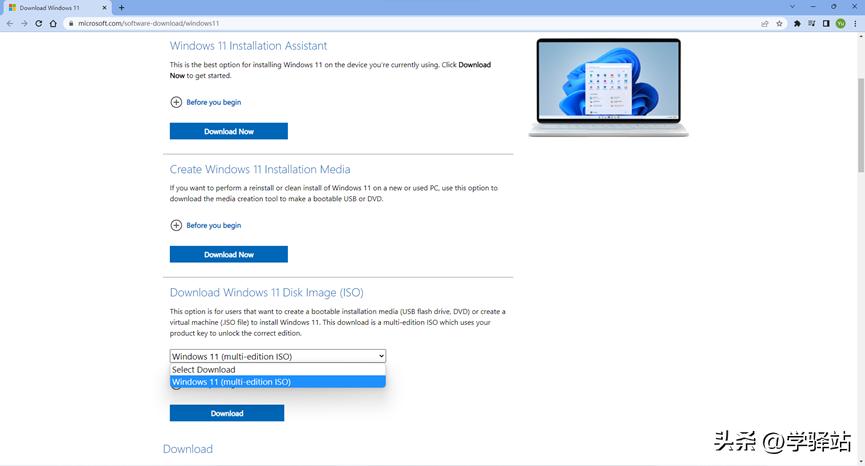Open the Windows 11 ISO edition dropdown
Screen dimensions: 865x466
[277, 356]
